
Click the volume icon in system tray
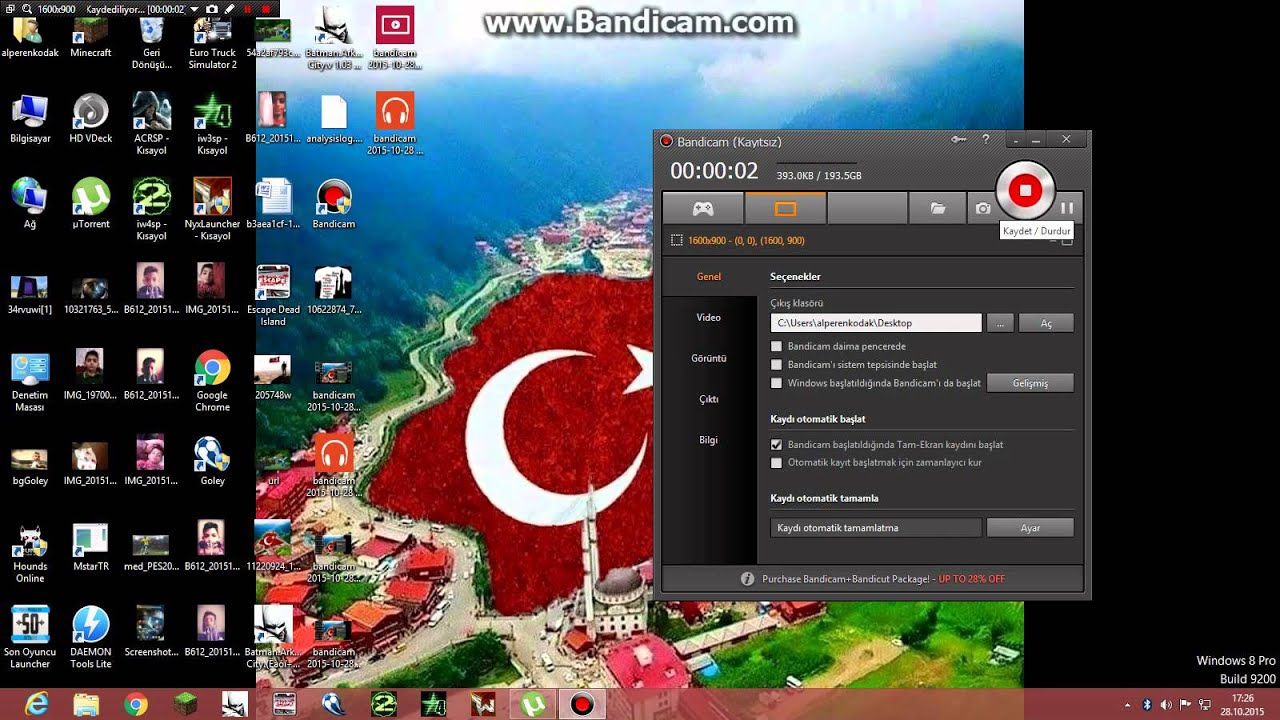(1166, 704)
